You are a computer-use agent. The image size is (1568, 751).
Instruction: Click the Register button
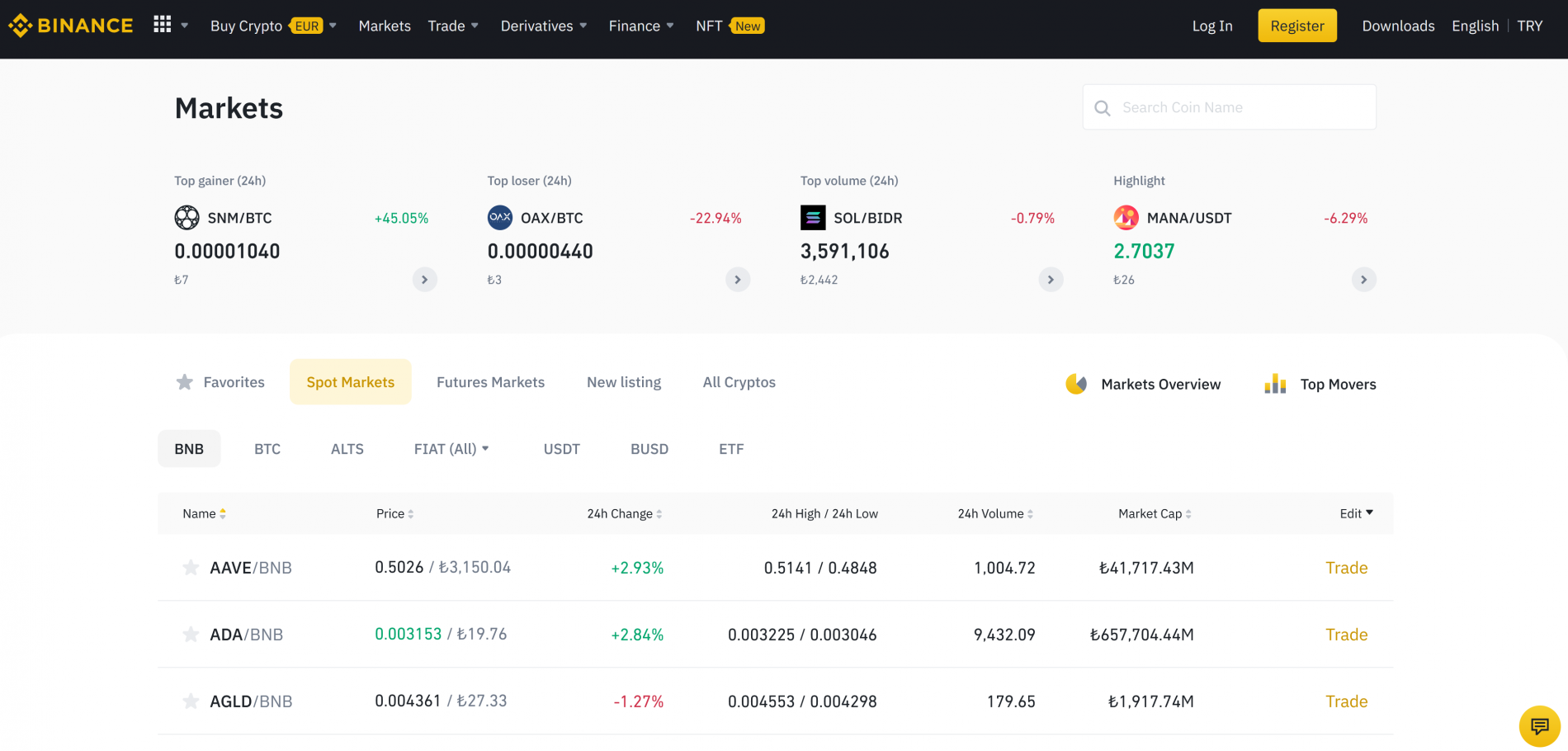tap(1297, 26)
